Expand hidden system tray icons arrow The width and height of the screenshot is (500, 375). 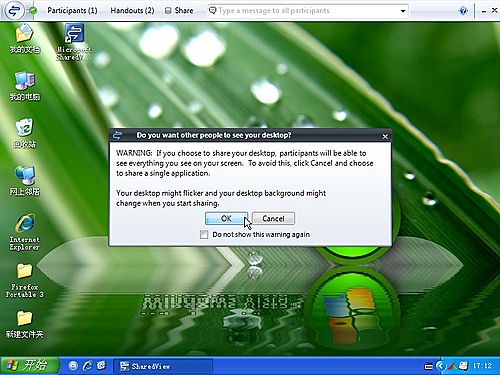(x=441, y=366)
